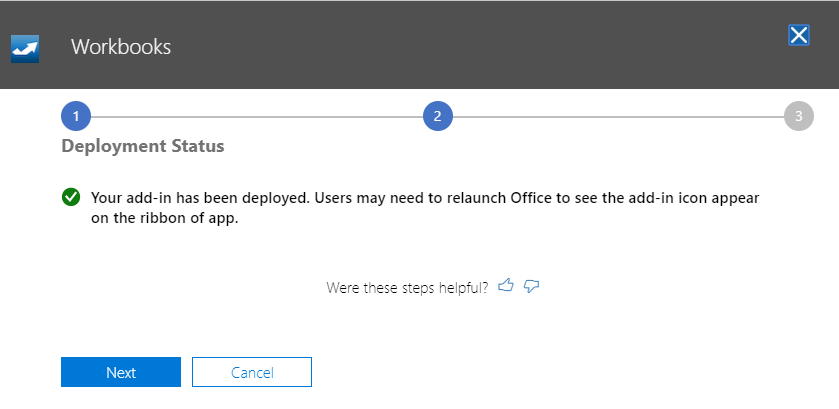This screenshot has width=839, height=409.
Task: Click the Workbooks add-in logo icon
Action: (x=25, y=49)
